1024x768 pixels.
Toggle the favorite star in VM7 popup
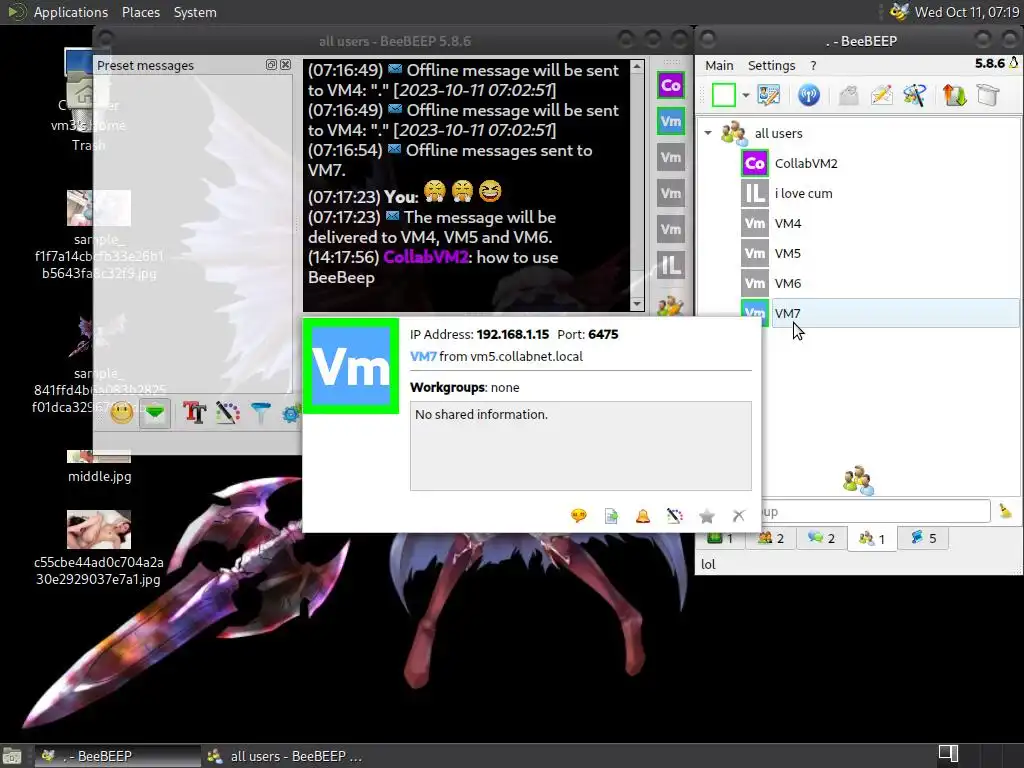click(x=707, y=516)
